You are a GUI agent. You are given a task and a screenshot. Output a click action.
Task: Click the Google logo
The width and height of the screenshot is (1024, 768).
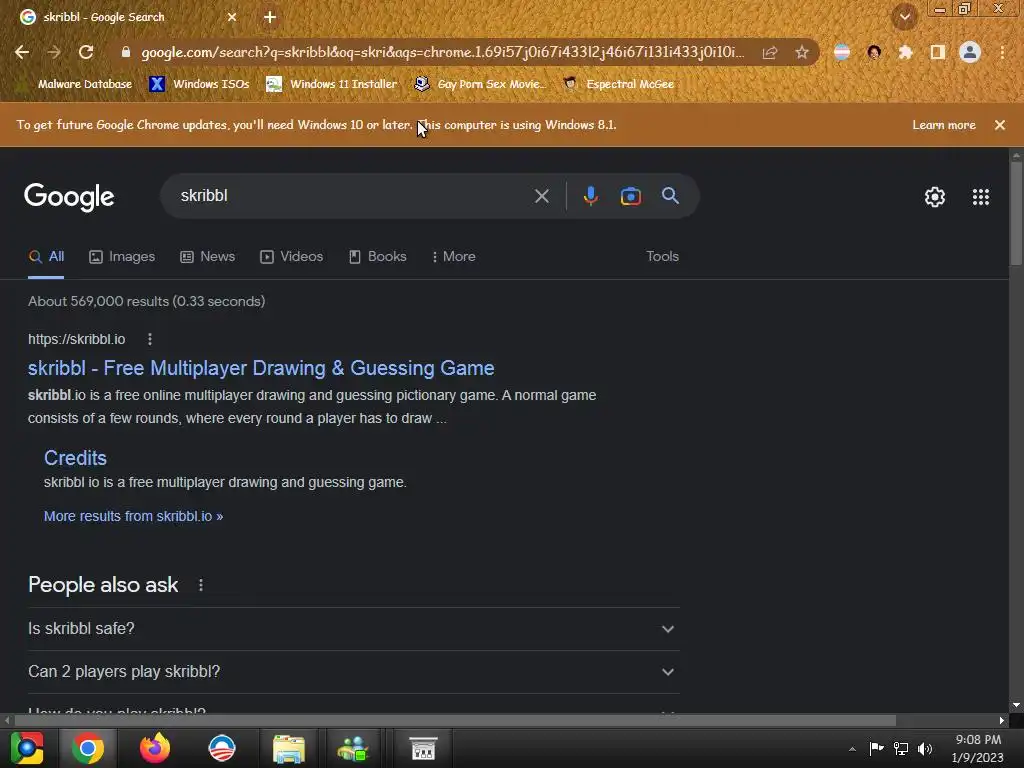click(69, 197)
